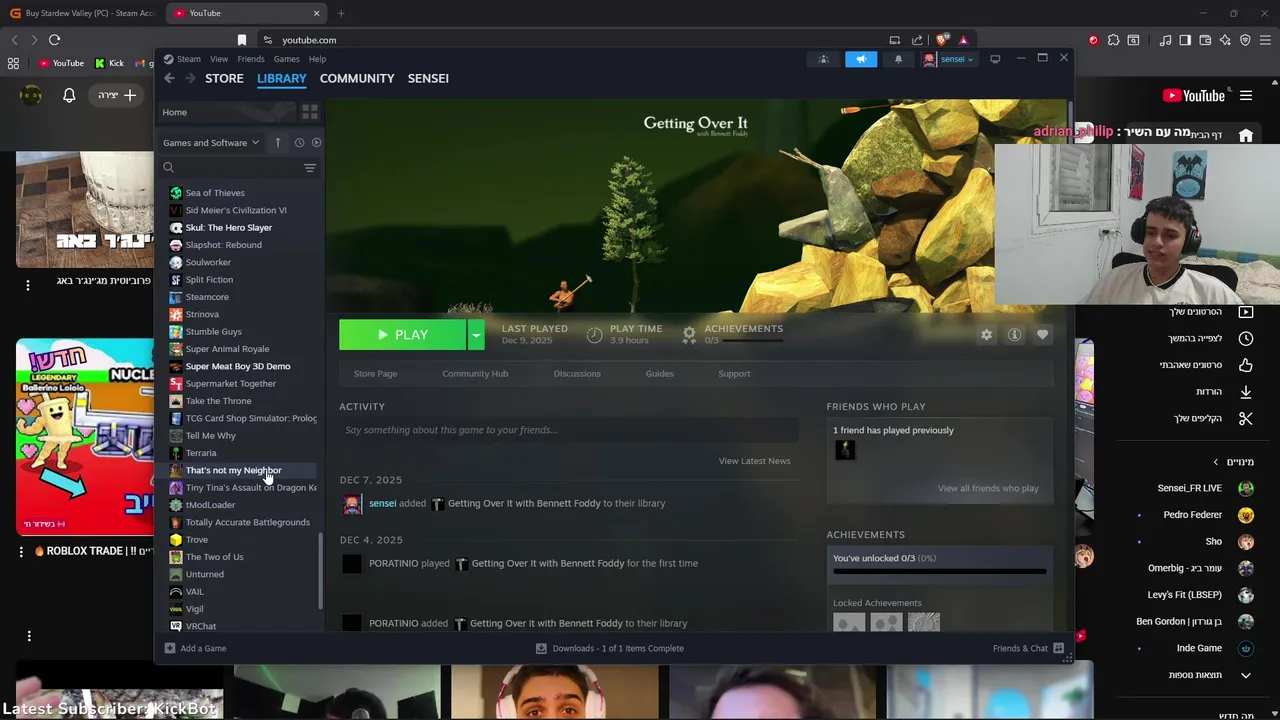1280x720 pixels.
Task: Click the library list scrollbar
Action: coord(320,570)
